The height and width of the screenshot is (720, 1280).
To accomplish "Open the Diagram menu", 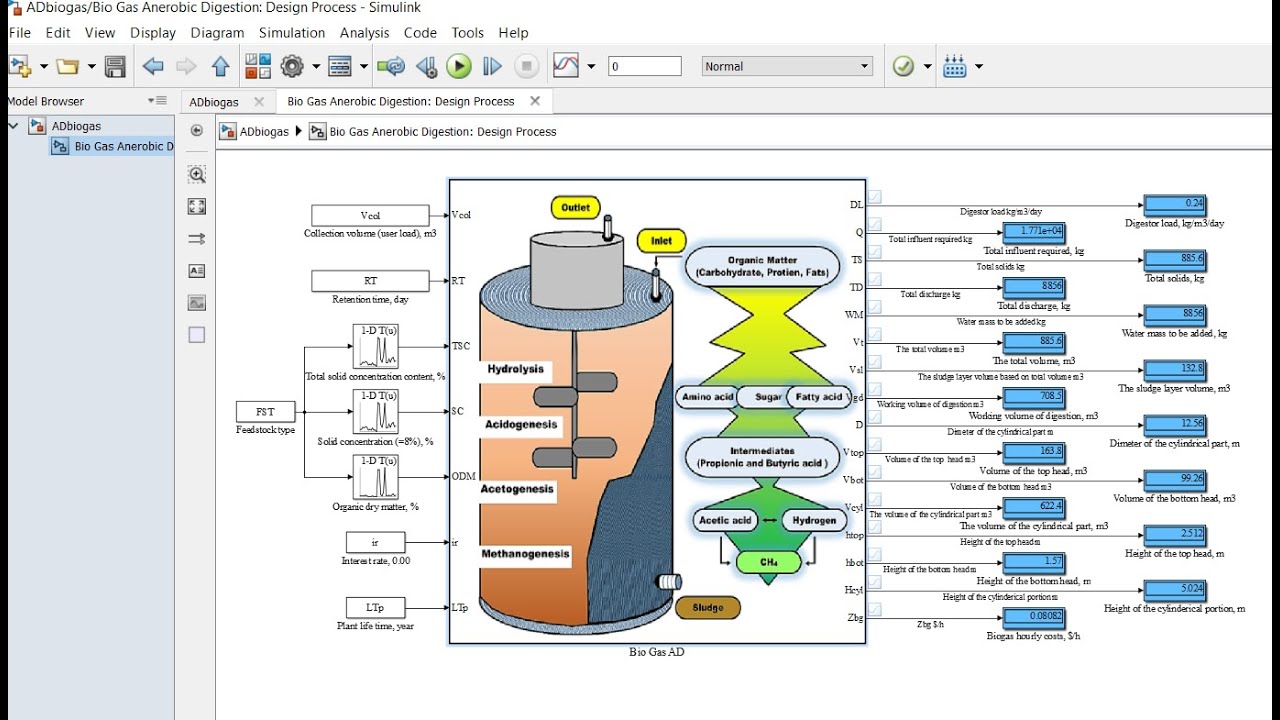I will tap(217, 32).
